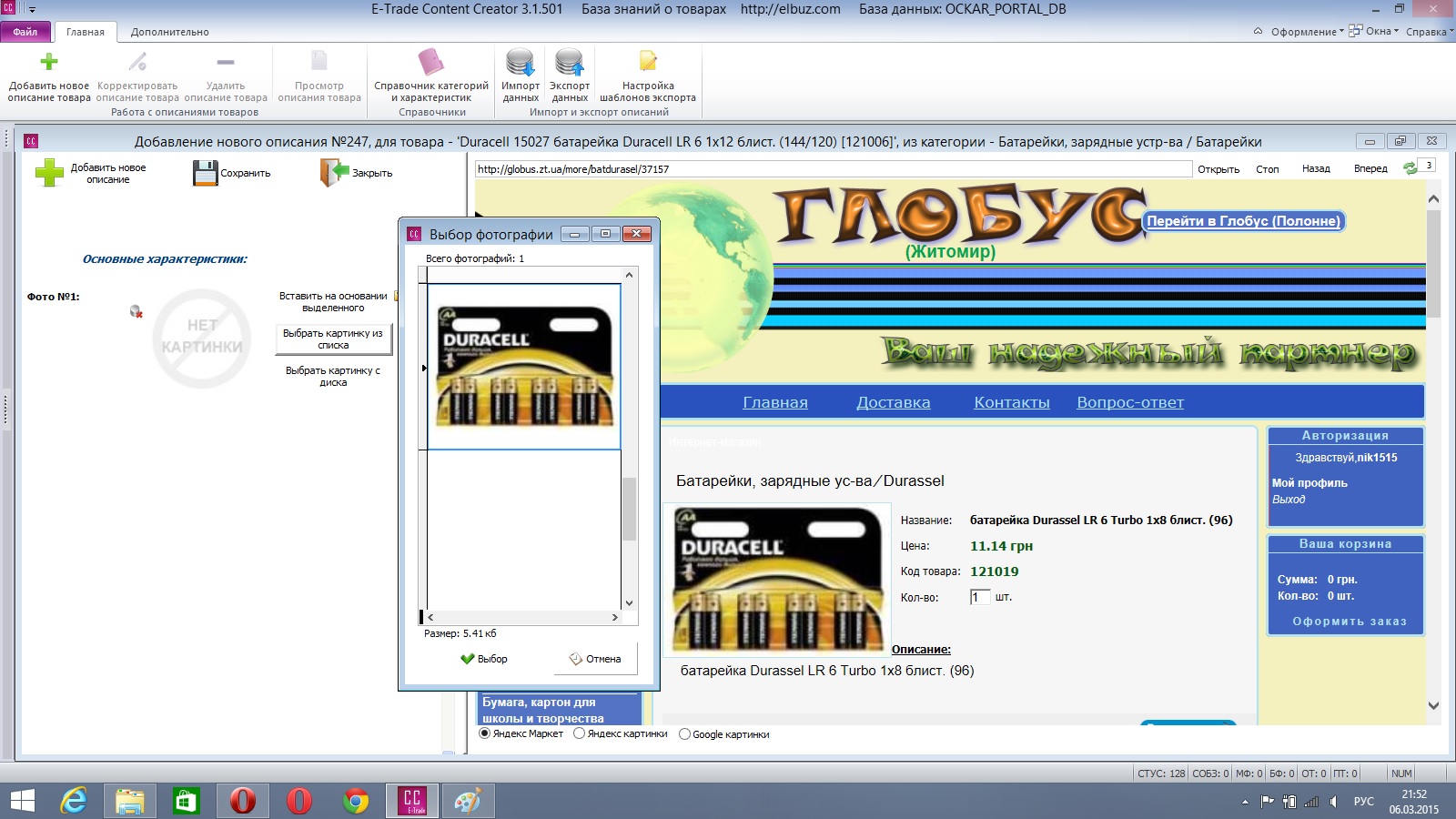The height and width of the screenshot is (819, 1456).
Task: Click the power/battery tray icon
Action: pyautogui.click(x=1289, y=802)
